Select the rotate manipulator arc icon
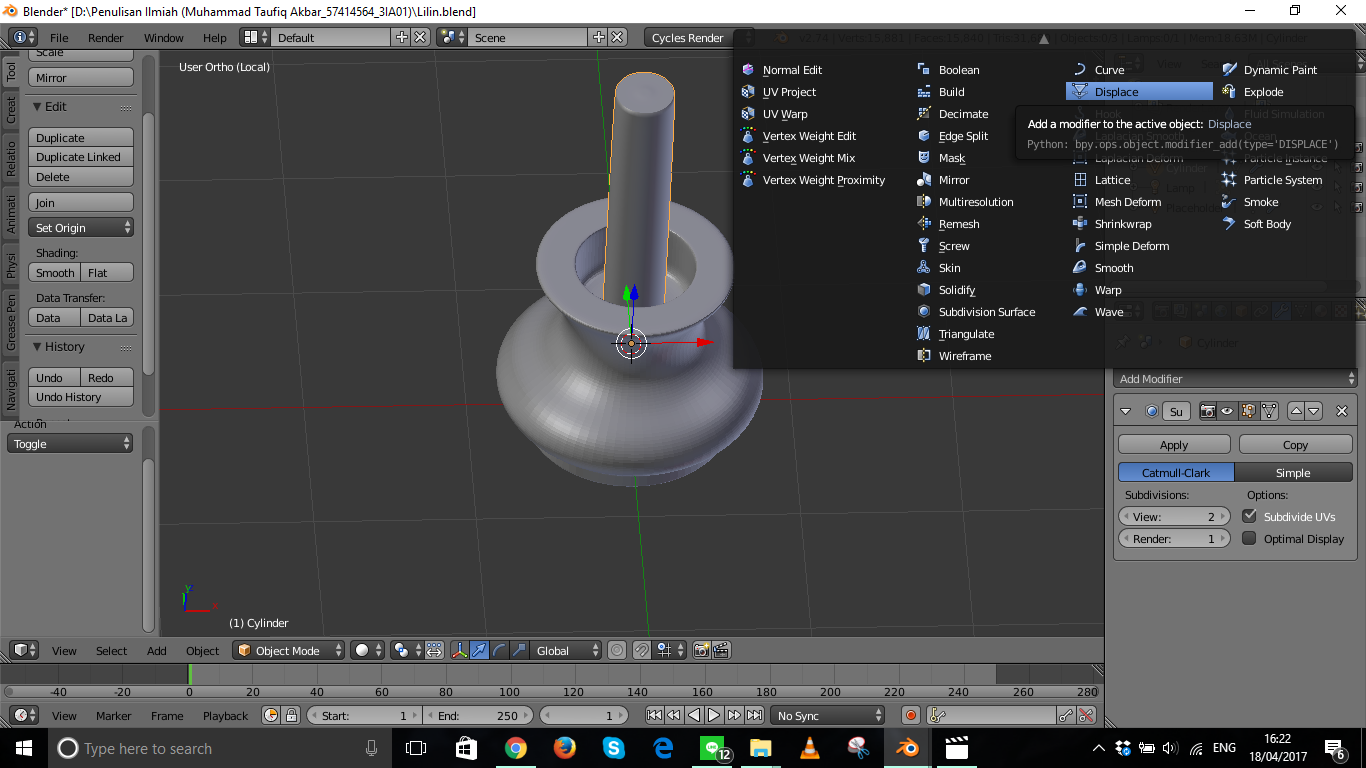The image size is (1366, 768). [x=499, y=650]
